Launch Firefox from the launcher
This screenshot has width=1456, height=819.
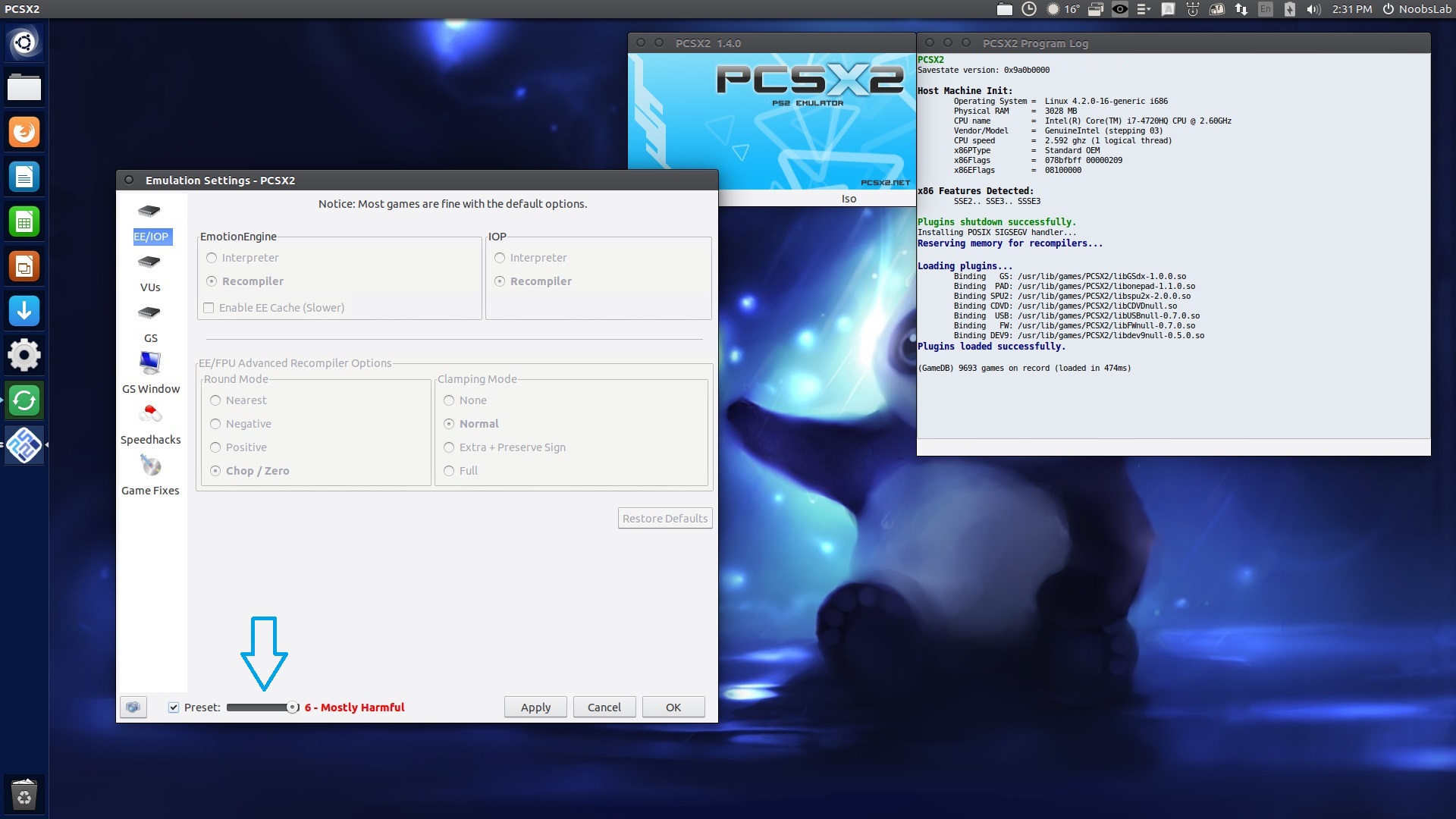[24, 132]
